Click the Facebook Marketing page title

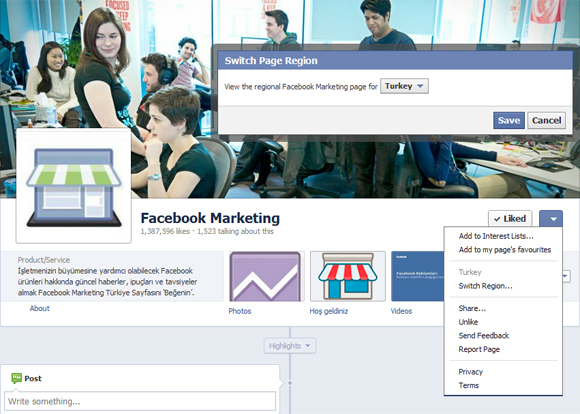pos(210,218)
